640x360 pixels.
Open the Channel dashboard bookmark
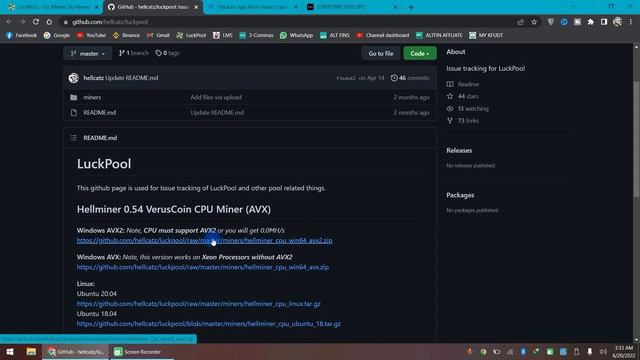click(x=382, y=36)
